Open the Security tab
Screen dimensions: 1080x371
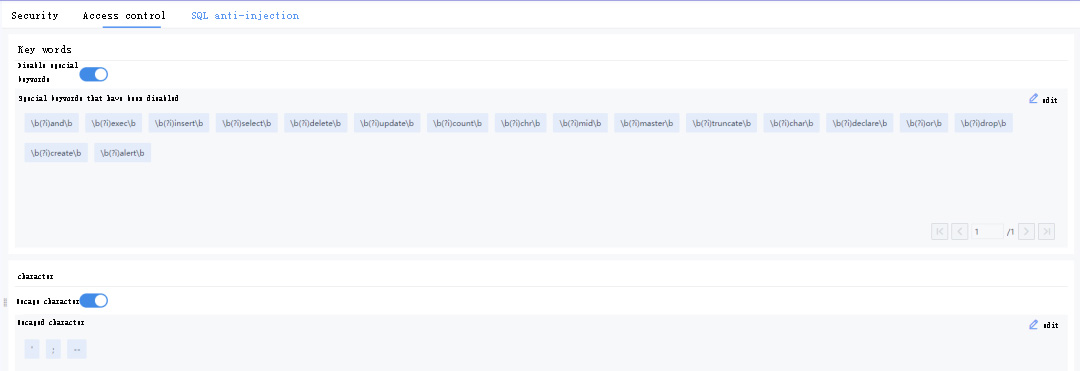(34, 15)
